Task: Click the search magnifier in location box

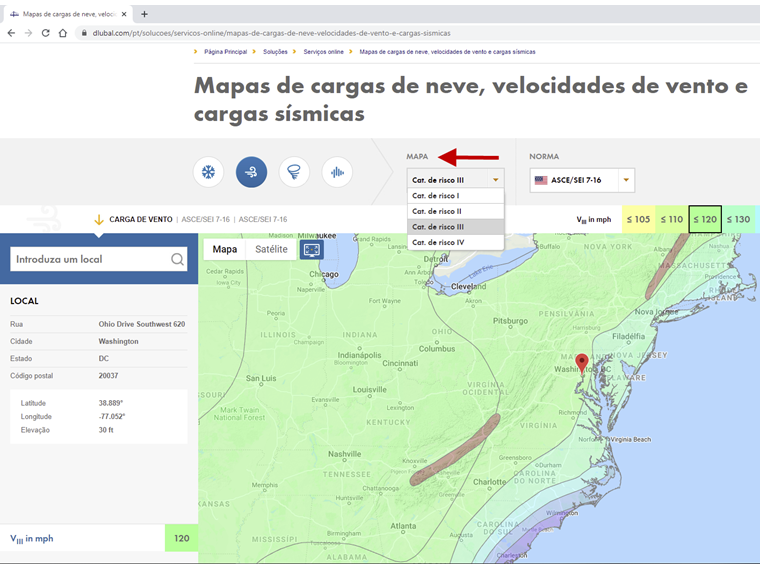Action: (177, 259)
